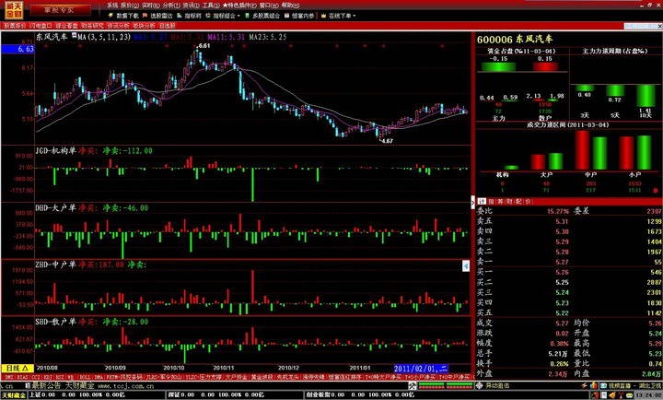Open the 分析 menu
This screenshot has height=400, width=663.
coord(167,5)
